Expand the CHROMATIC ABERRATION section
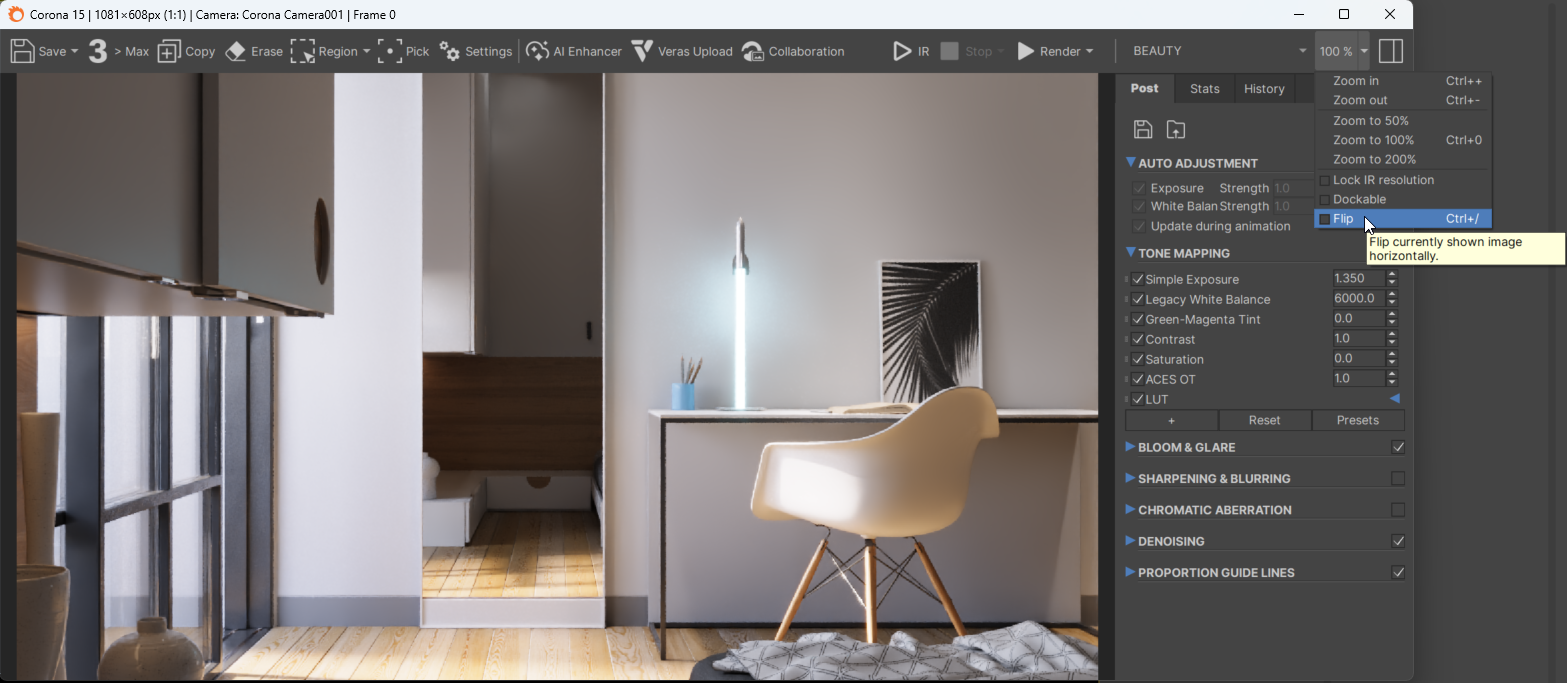 (x=1131, y=509)
